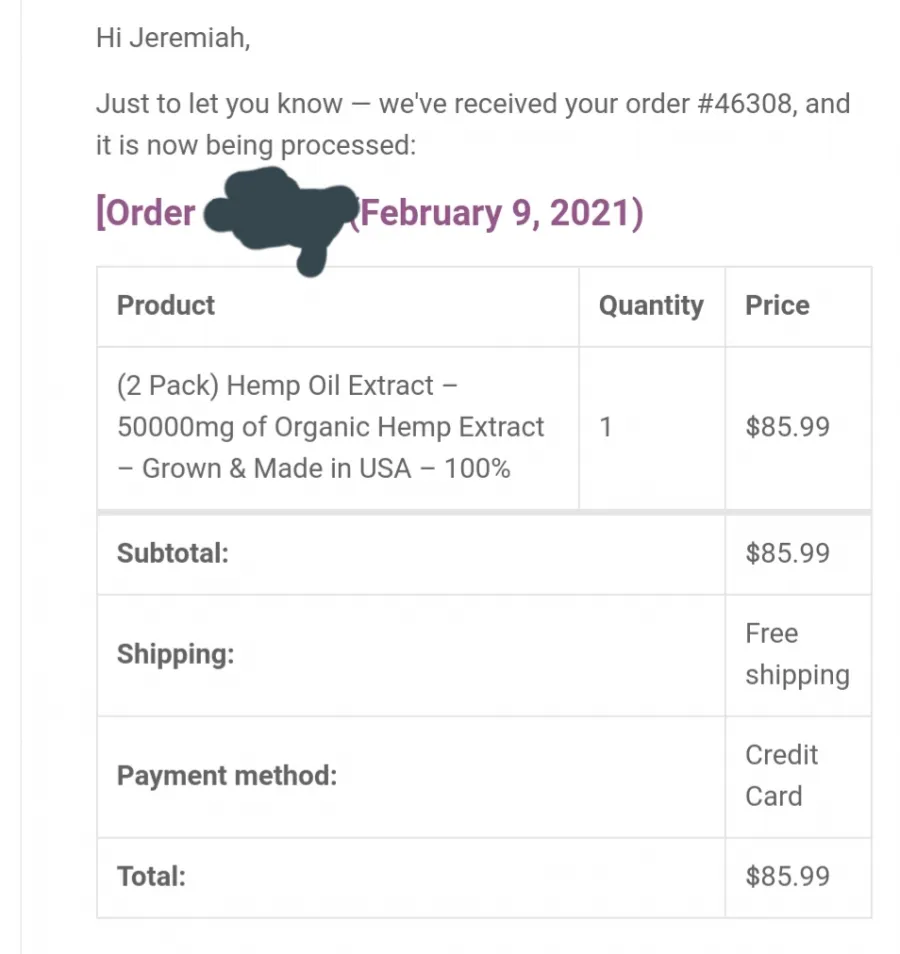Click the Payment method label

pos(227,775)
